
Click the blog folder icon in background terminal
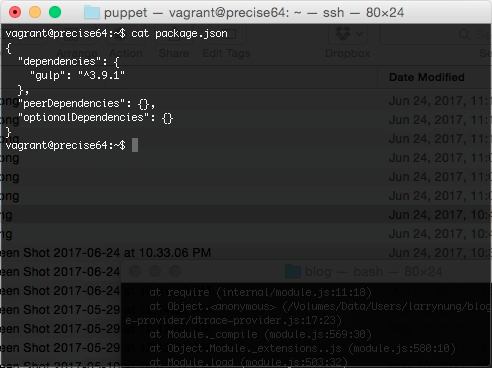click(293, 271)
